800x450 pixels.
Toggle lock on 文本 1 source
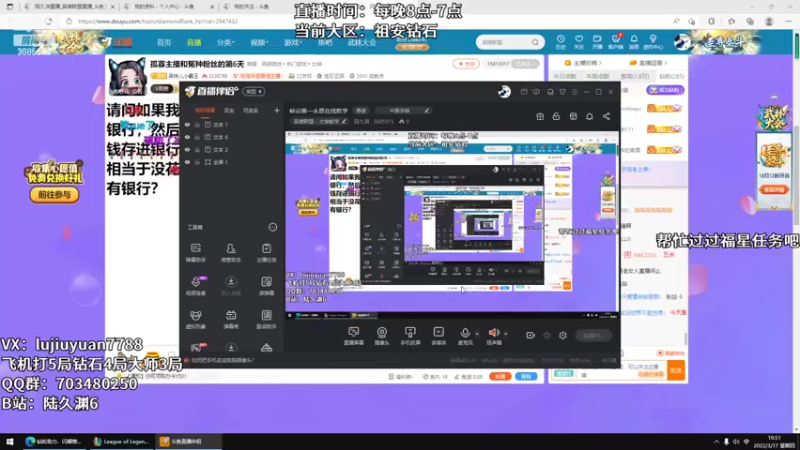click(197, 124)
